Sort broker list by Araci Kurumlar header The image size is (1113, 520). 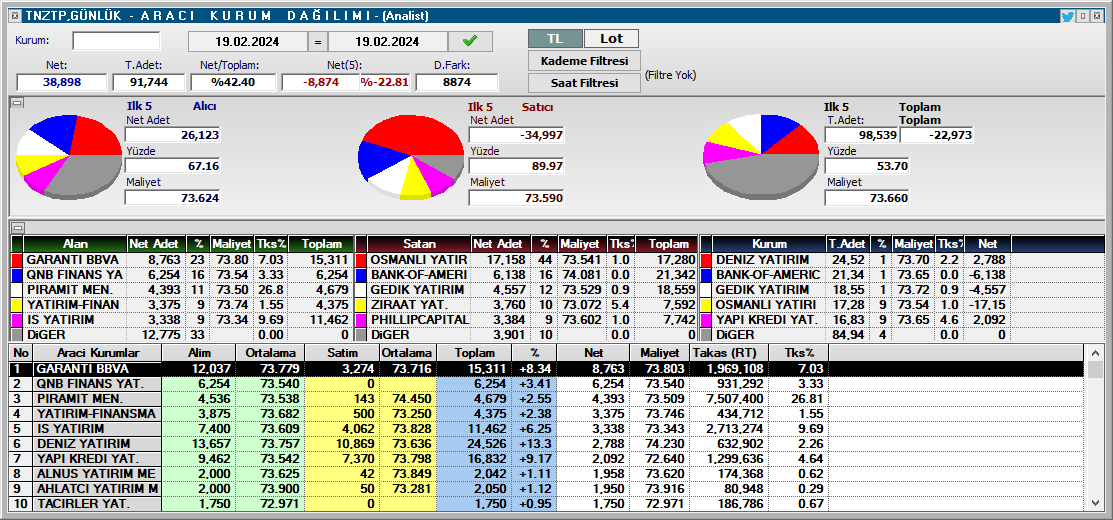coord(98,353)
